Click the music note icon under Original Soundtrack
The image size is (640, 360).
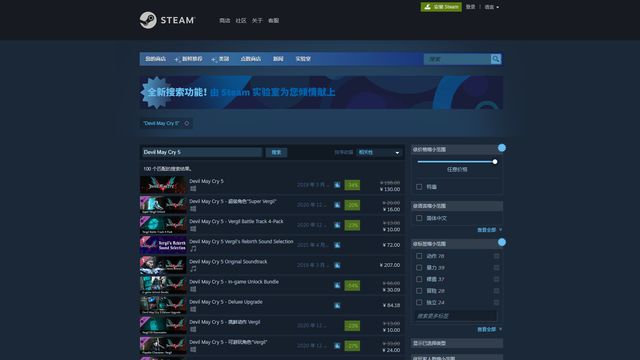tap(193, 269)
